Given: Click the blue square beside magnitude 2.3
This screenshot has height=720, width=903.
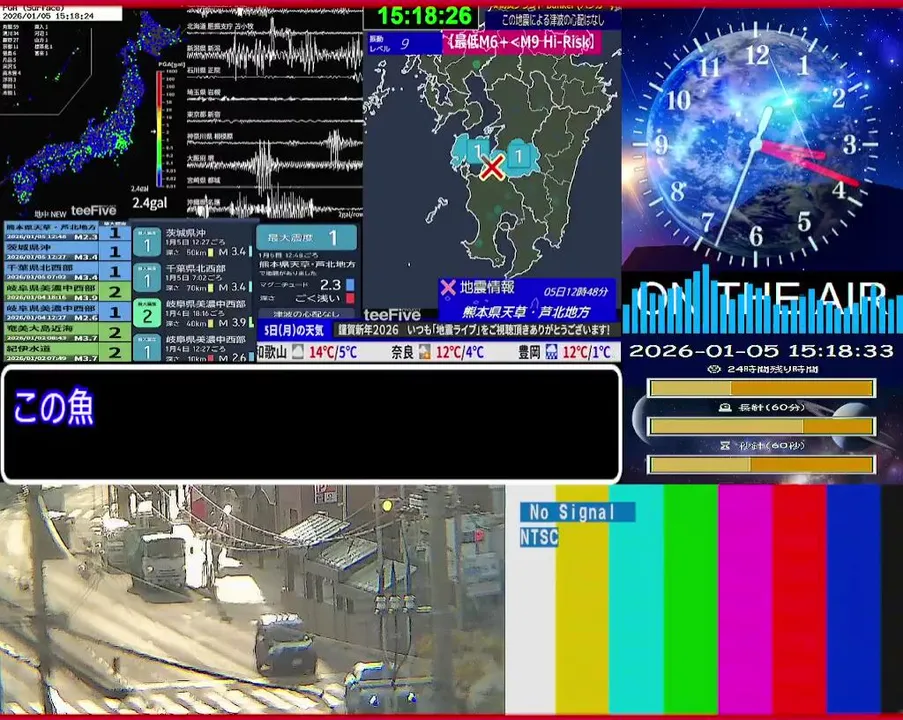Looking at the screenshot, I should click(x=350, y=285).
